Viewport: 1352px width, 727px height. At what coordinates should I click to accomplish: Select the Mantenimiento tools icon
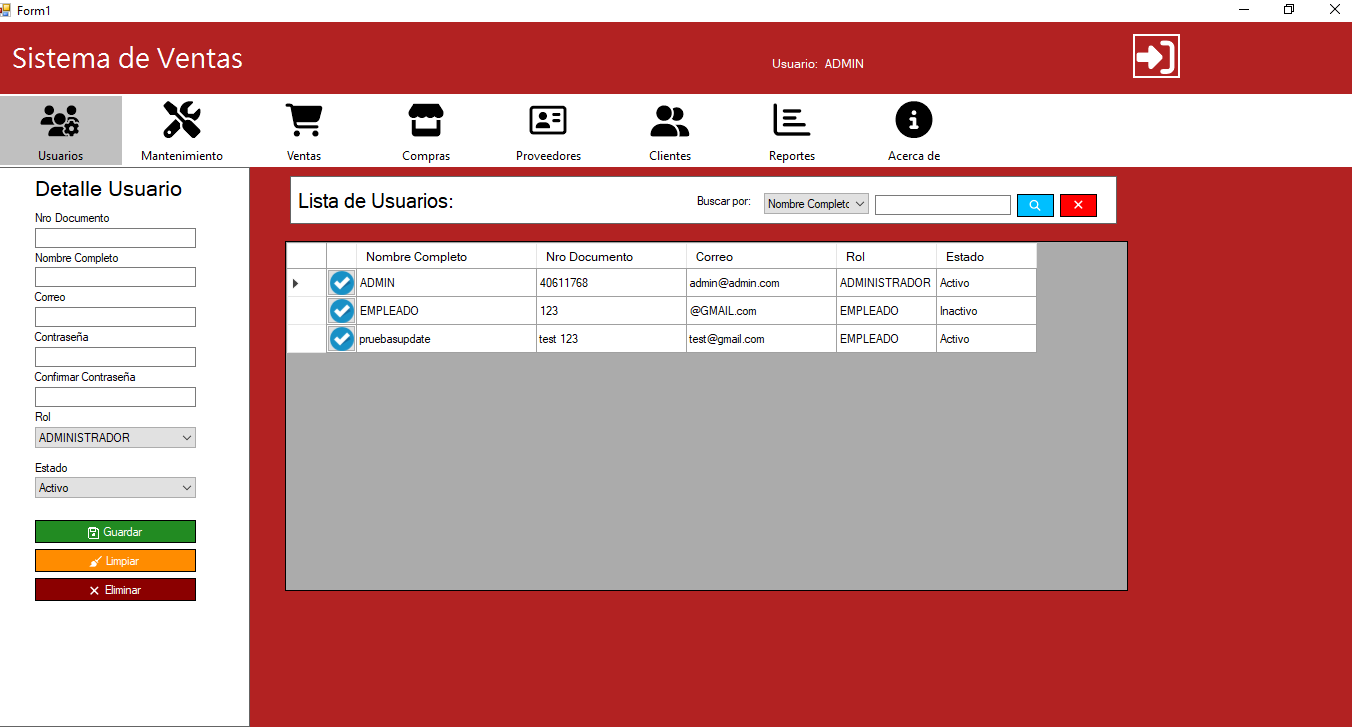coord(181,119)
